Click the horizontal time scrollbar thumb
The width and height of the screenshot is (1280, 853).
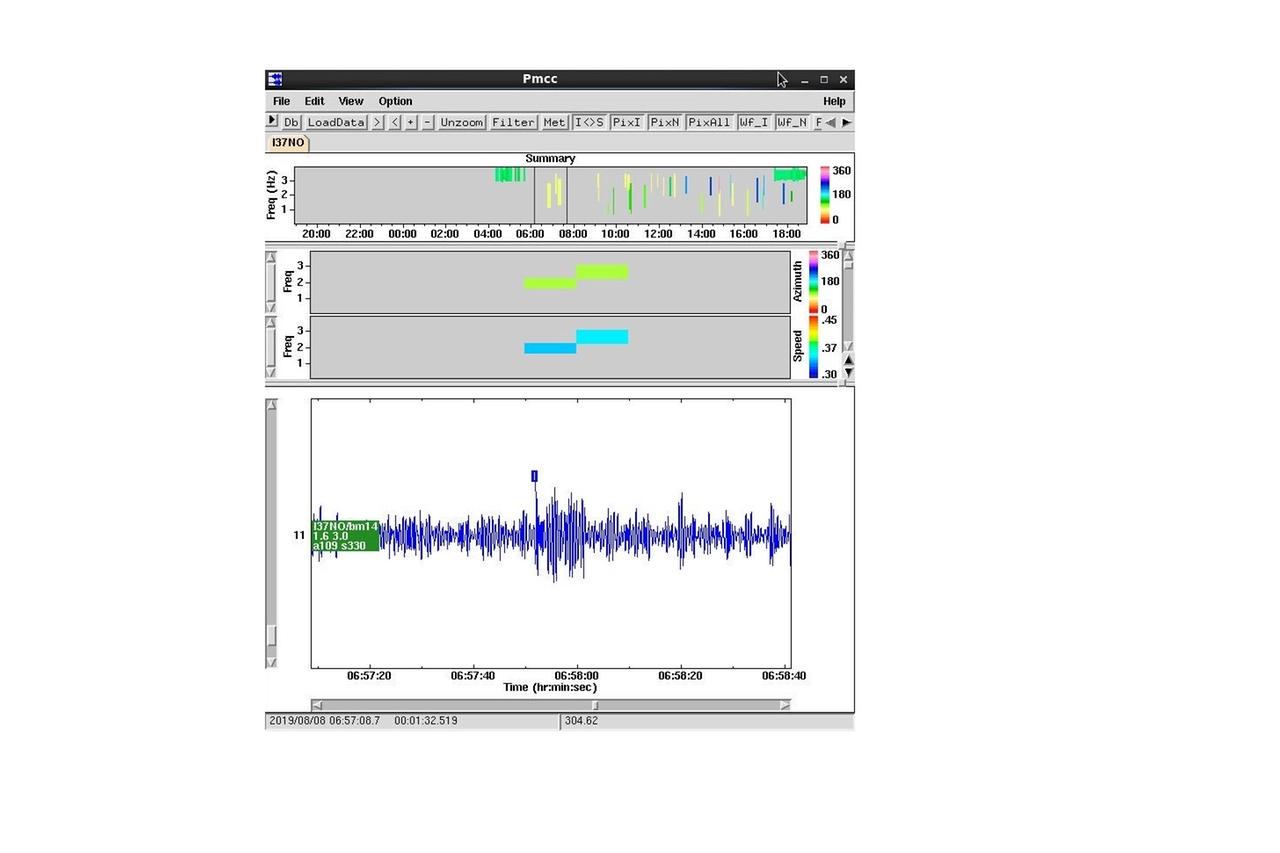click(596, 705)
